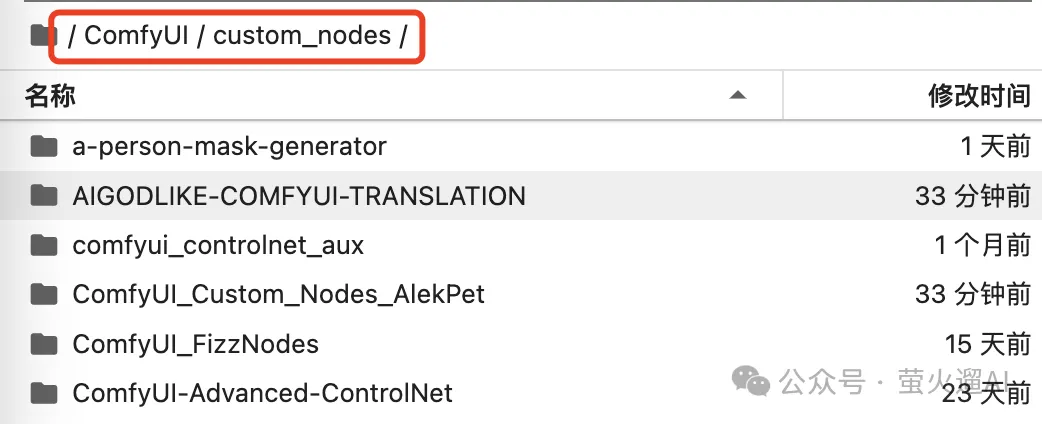The width and height of the screenshot is (1042, 424).
Task: Open the ComfyUI_FizzNodes folder name
Action: click(195, 344)
